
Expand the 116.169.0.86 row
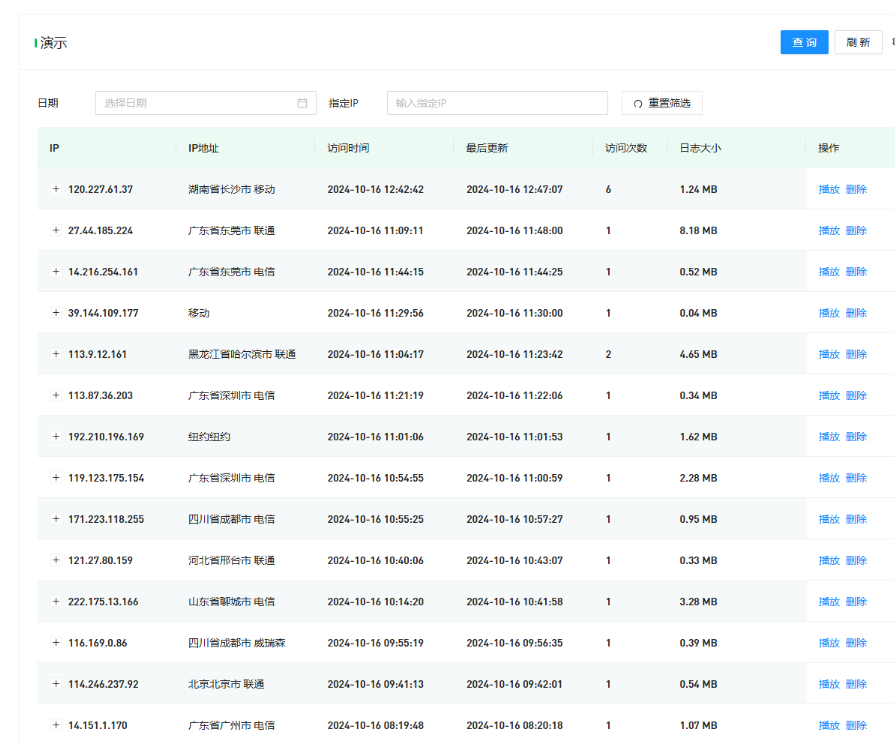56,642
